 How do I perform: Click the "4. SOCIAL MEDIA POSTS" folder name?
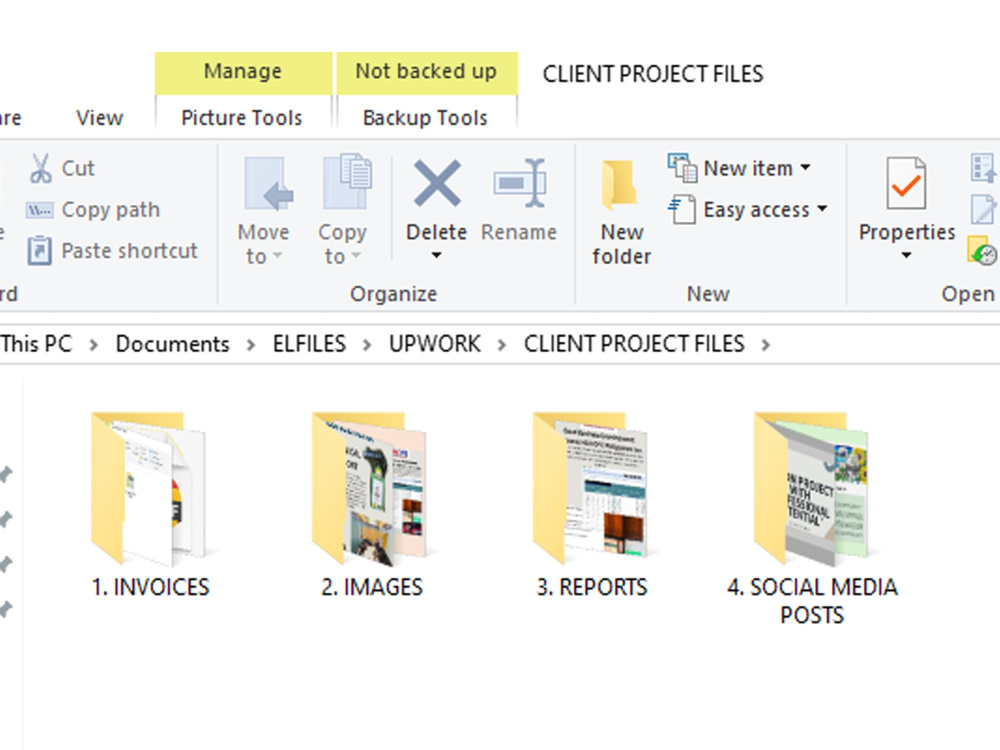pos(812,601)
